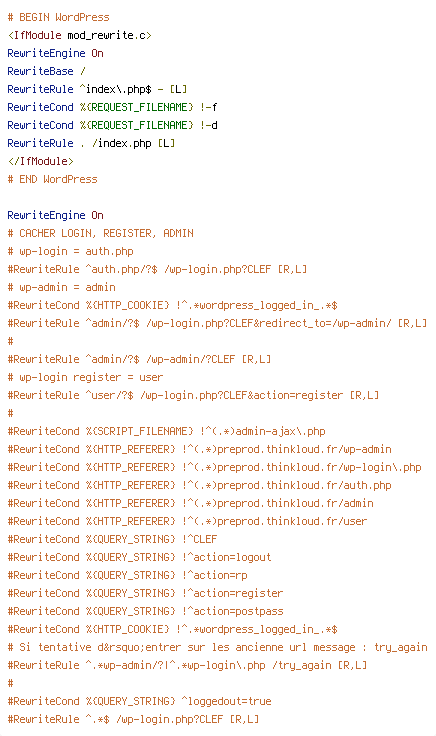Click the '# wp-login register = user' comment
This screenshot has width=436, height=736.
85,377
